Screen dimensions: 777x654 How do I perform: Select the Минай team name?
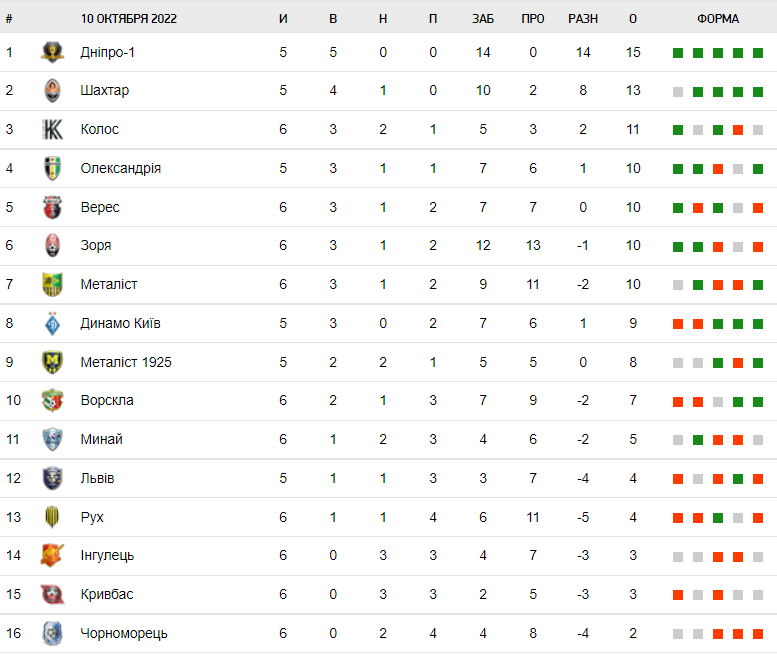point(102,439)
